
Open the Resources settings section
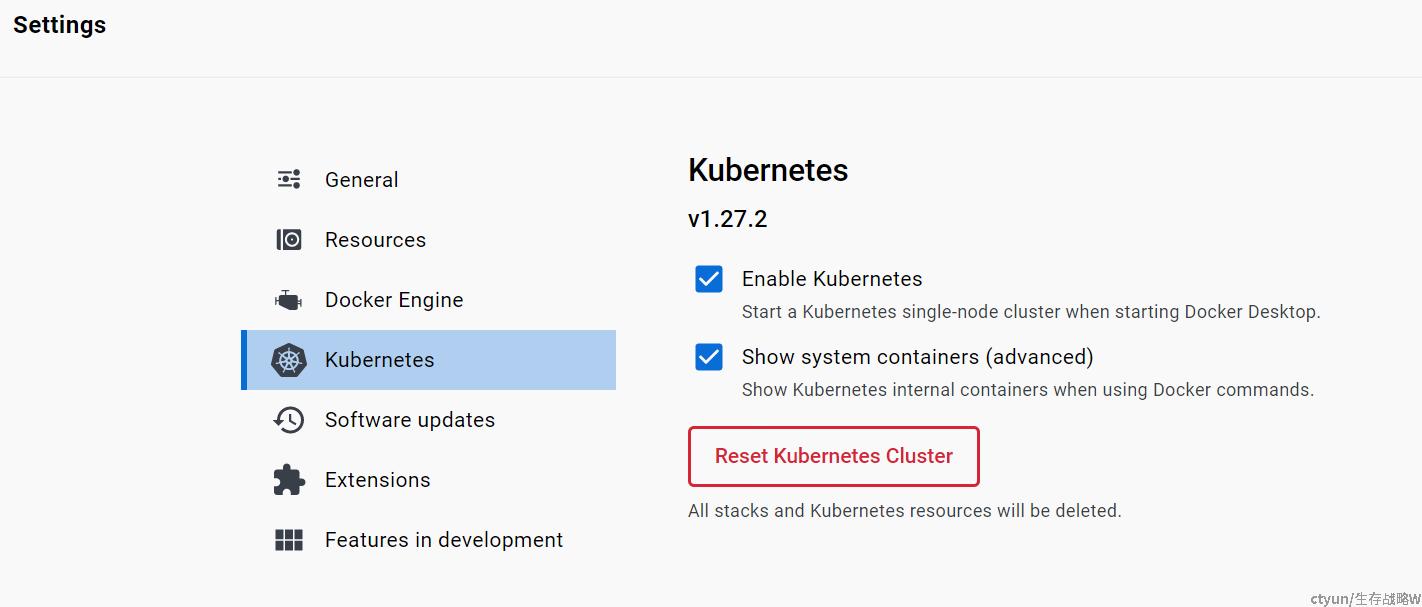428,240
